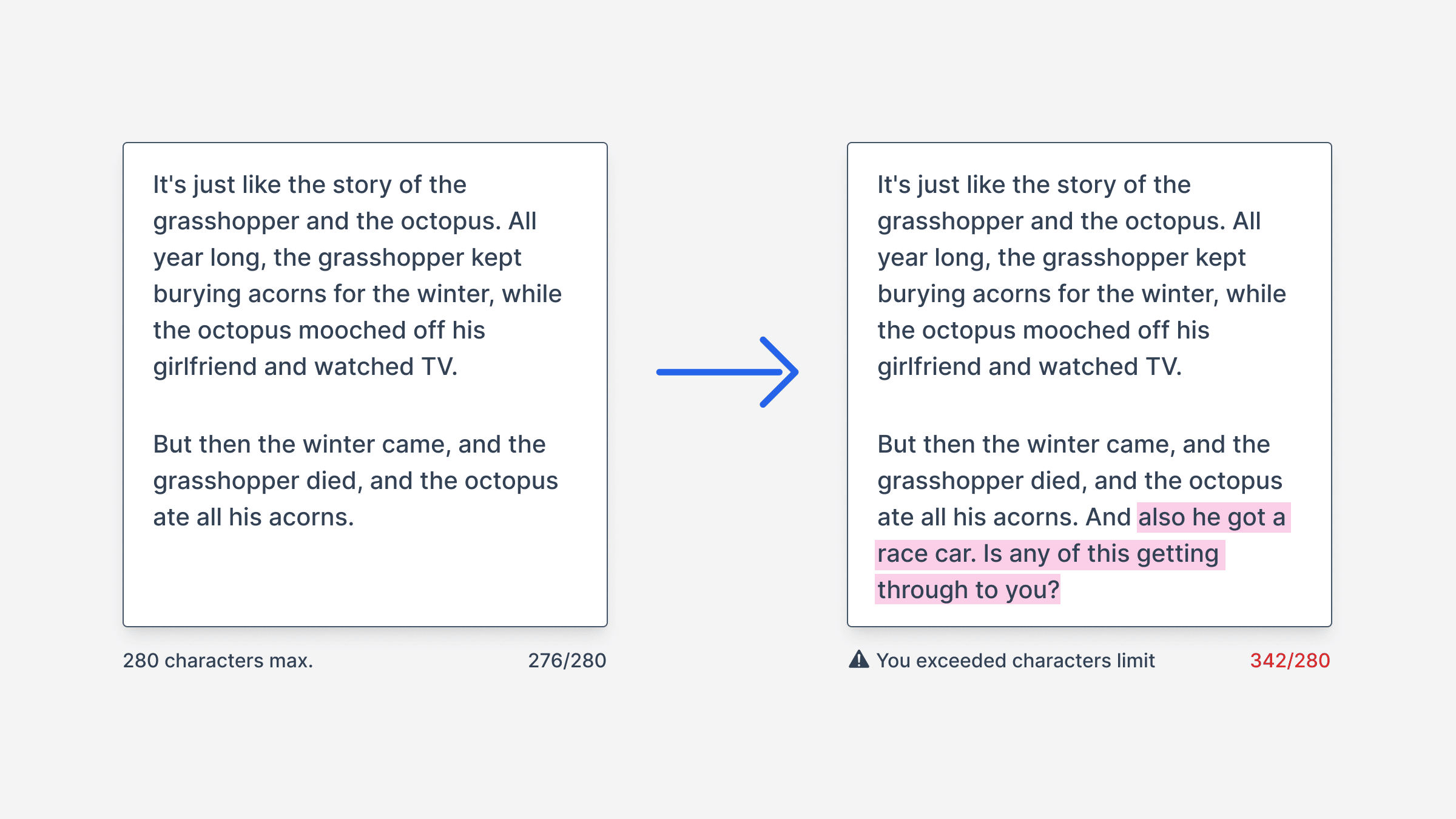
Task: Click the warning triangle icon
Action: tap(858, 659)
